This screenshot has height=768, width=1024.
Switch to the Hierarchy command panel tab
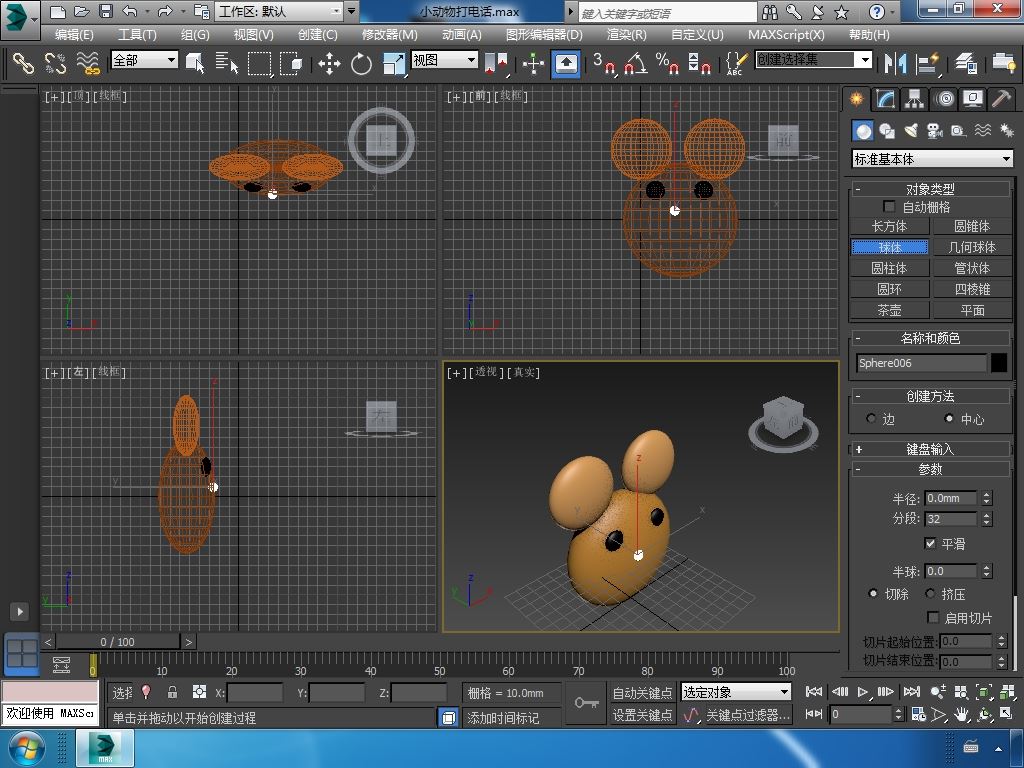click(914, 99)
